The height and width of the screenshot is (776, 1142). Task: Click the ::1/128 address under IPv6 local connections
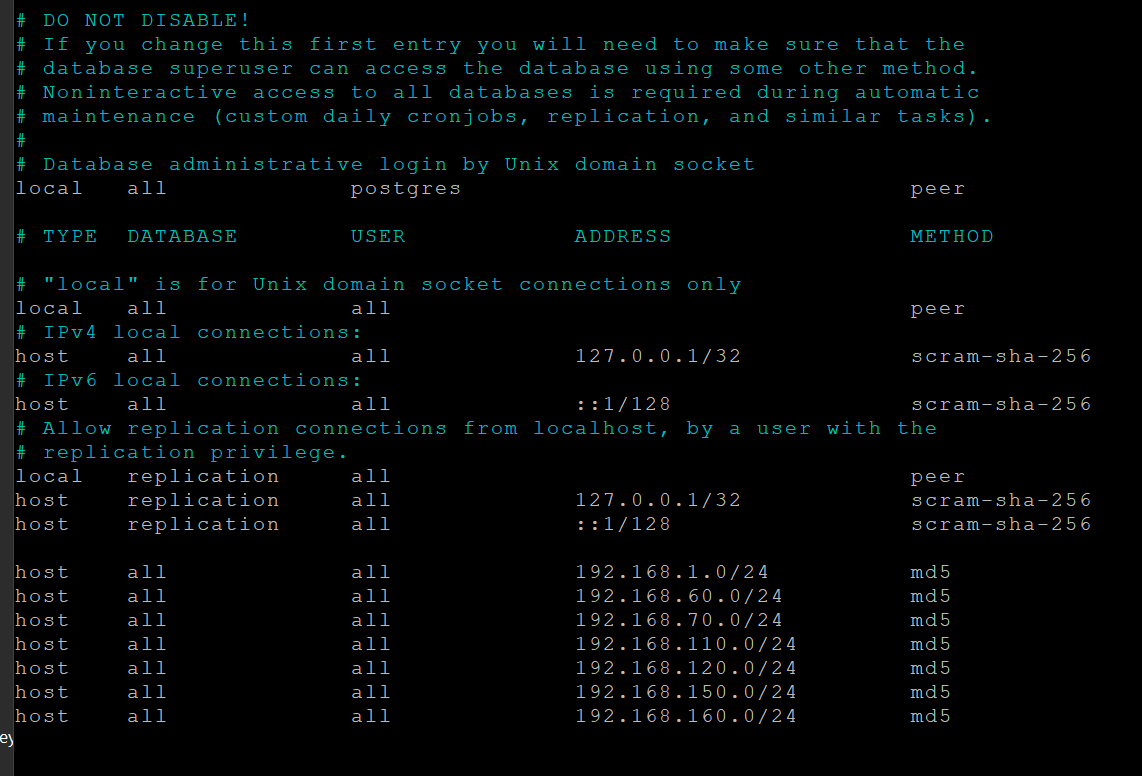623,405
